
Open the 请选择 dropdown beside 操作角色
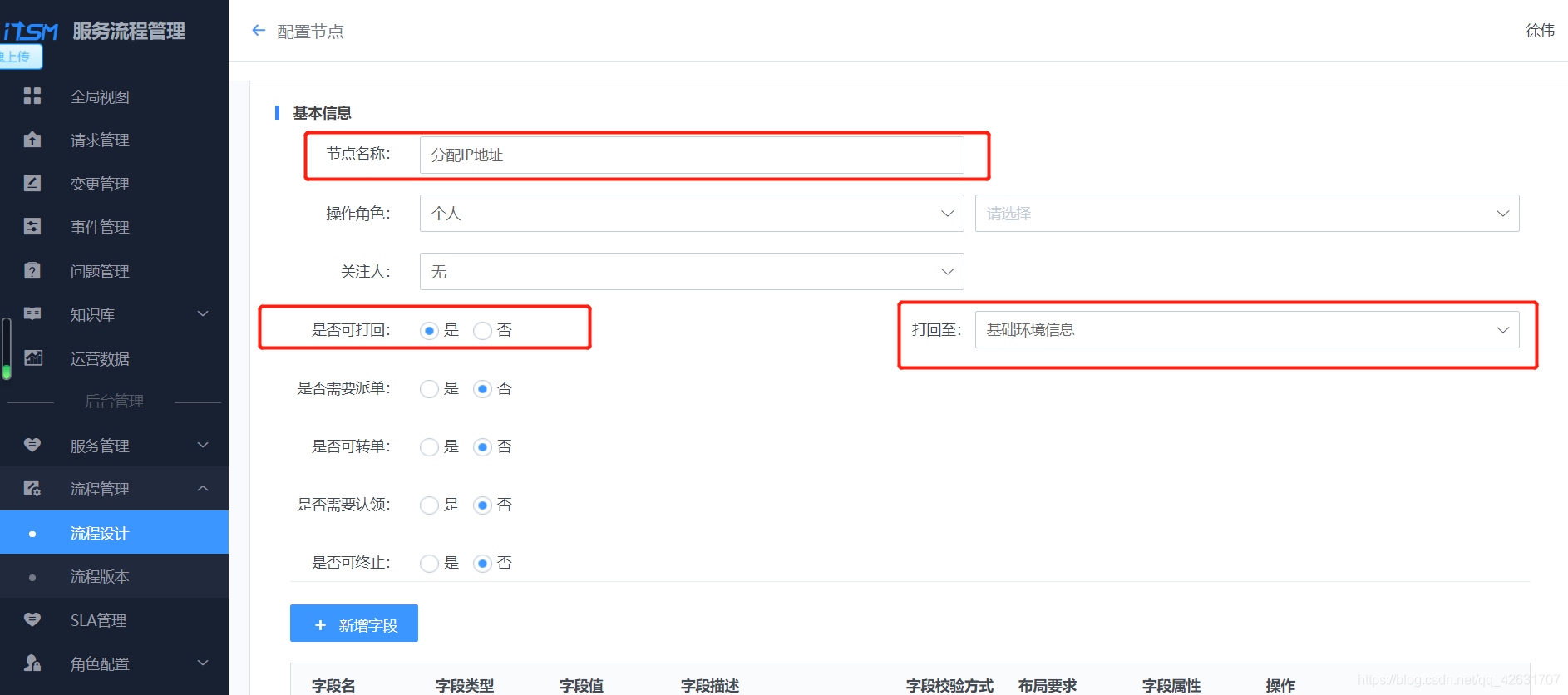(1247, 214)
